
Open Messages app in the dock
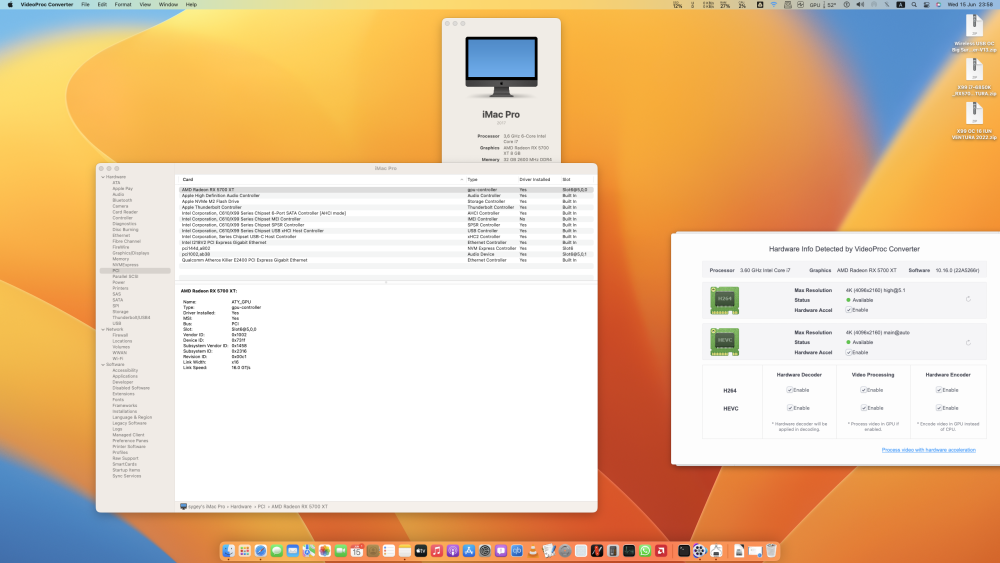click(276, 551)
